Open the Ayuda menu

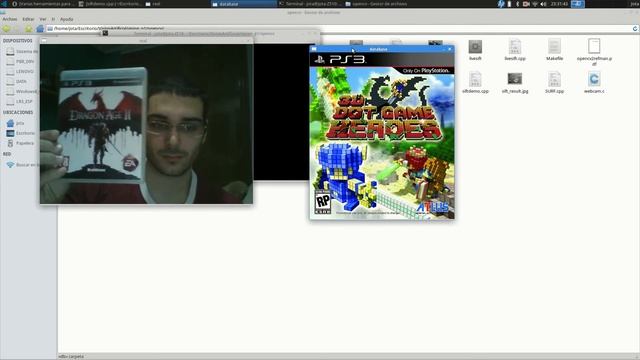coord(67,19)
